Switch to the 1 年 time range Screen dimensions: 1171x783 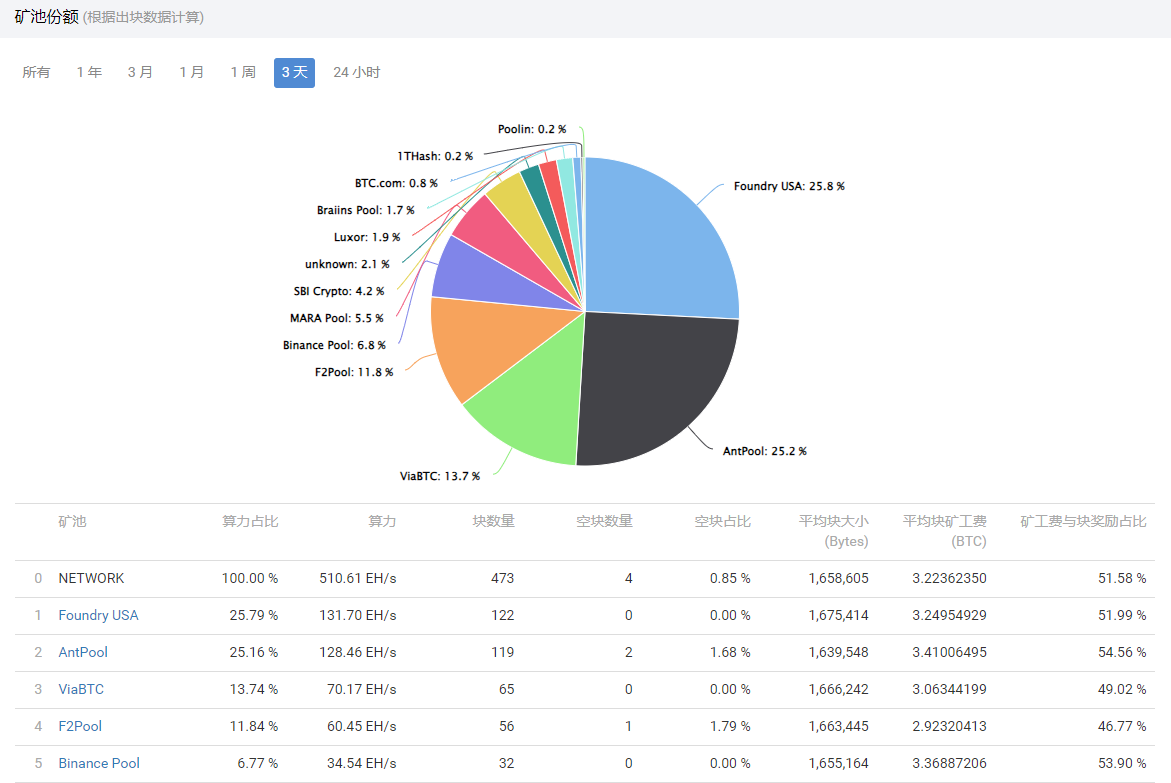89,72
